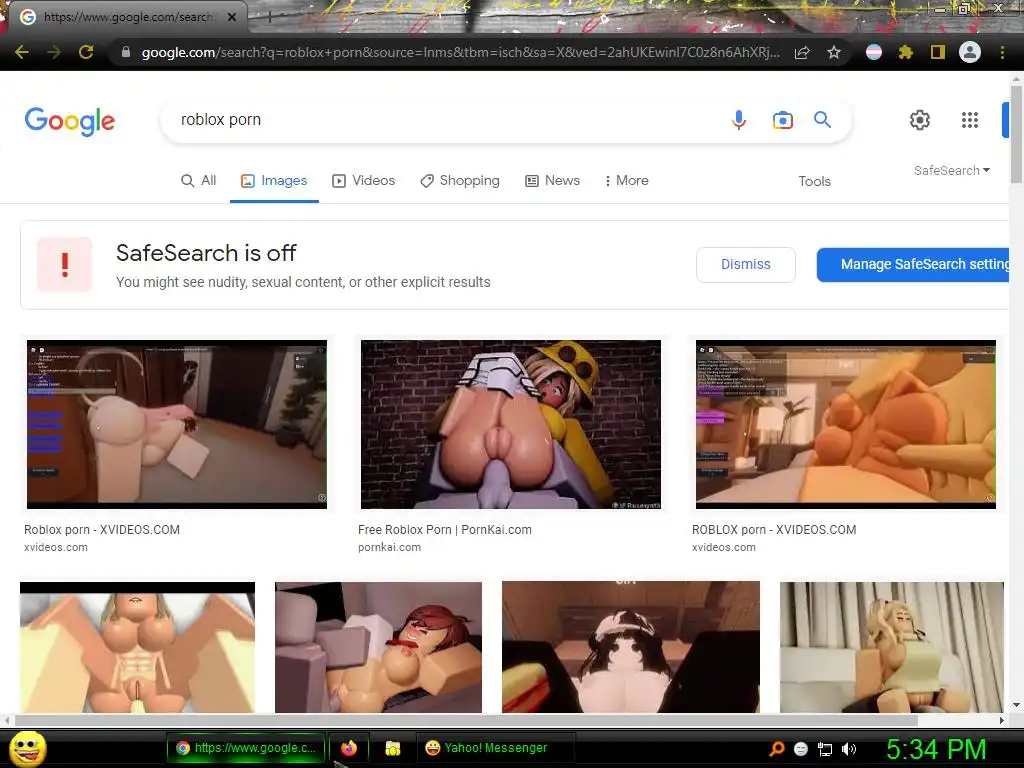1024x768 pixels.
Task: Open the Google apps grid
Action: [x=970, y=120]
